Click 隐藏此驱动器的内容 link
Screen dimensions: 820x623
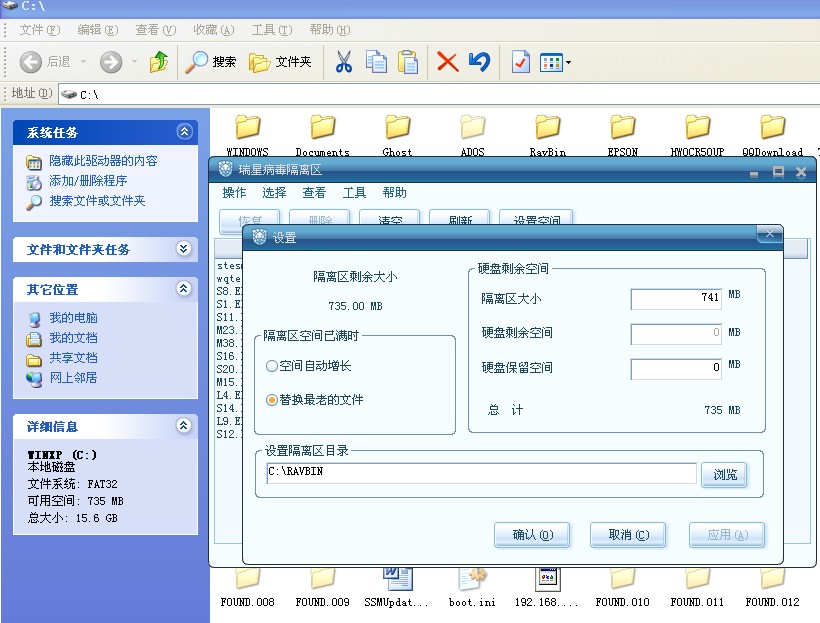point(103,161)
